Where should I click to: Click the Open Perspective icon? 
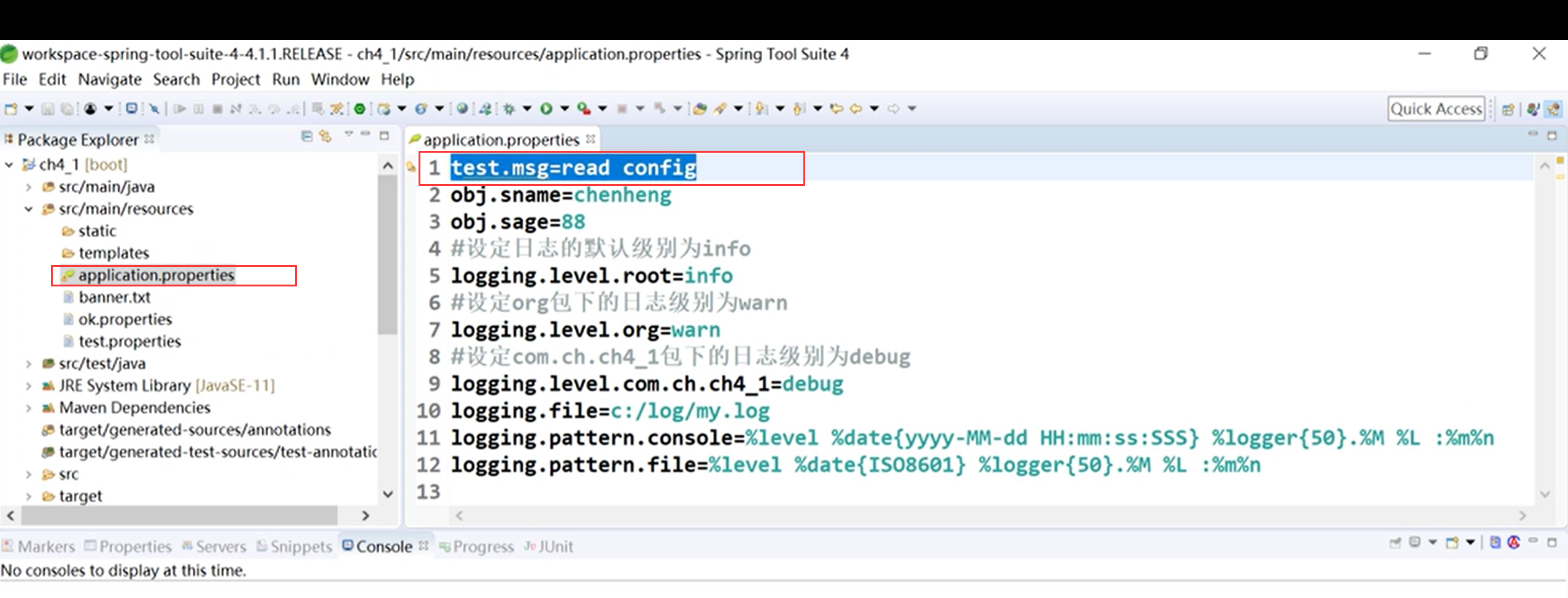(x=1508, y=109)
